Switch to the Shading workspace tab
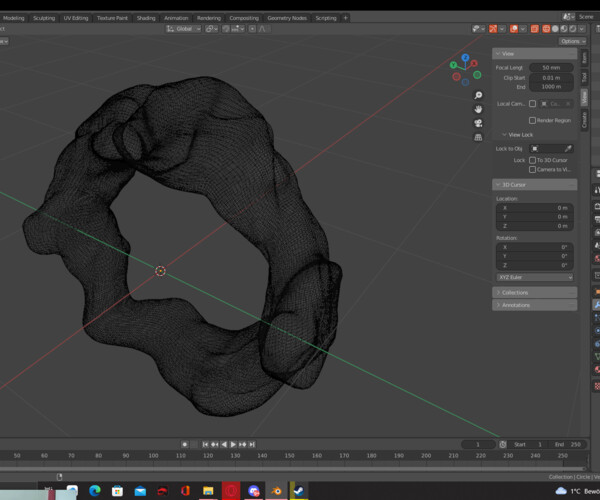The image size is (600, 500). tap(146, 18)
